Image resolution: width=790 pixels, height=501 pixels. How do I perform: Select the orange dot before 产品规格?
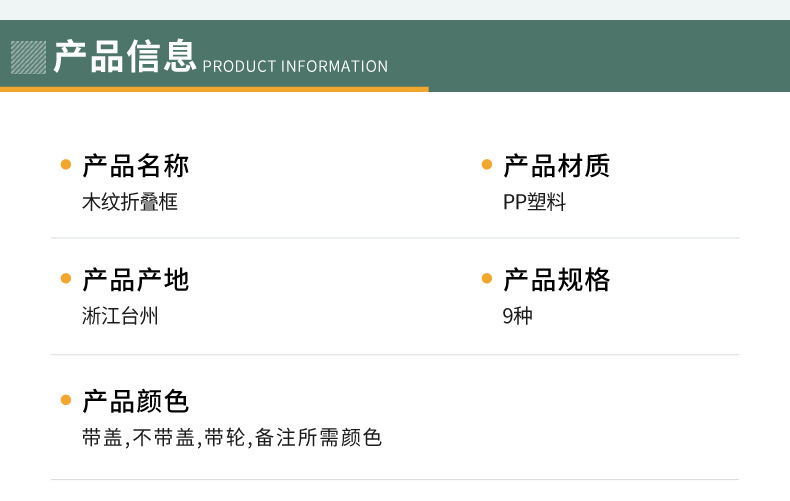coord(487,280)
